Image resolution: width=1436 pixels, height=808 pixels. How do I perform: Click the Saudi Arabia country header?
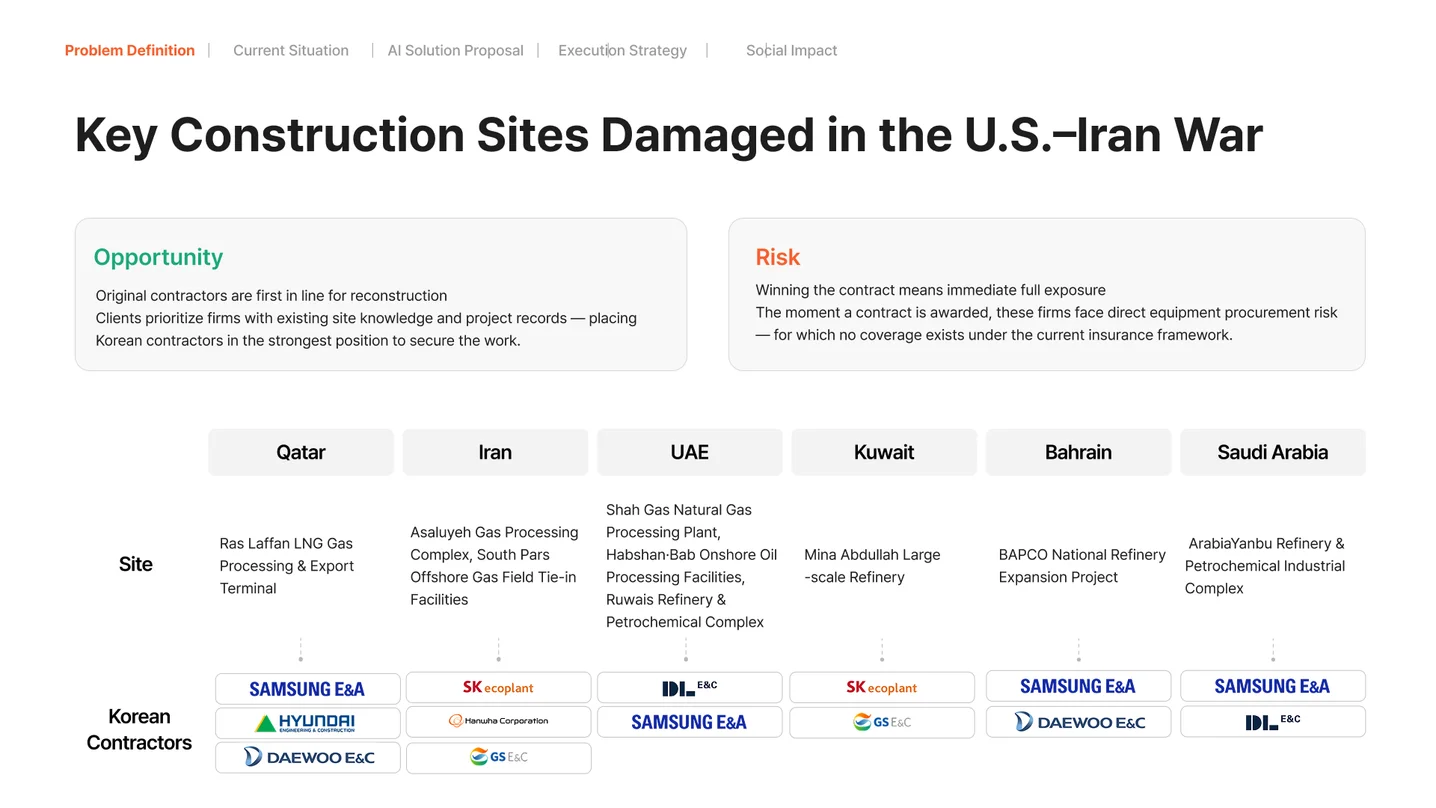[1273, 452]
